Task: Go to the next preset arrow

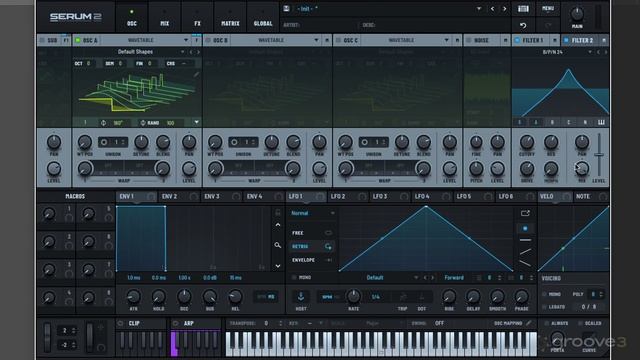Action: pos(504,9)
